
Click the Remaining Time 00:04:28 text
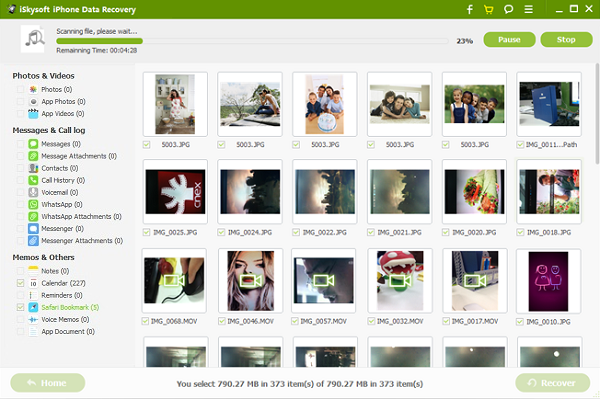pos(96,50)
